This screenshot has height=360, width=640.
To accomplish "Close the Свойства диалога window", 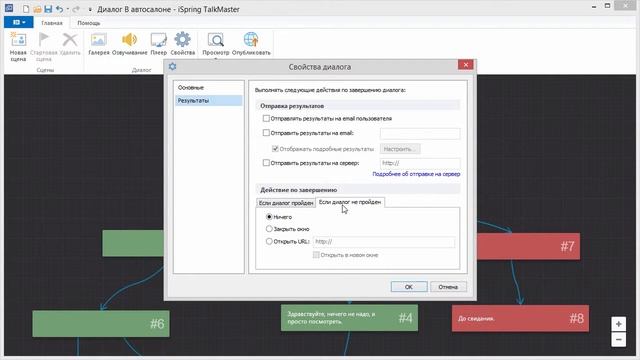I will point(465,65).
